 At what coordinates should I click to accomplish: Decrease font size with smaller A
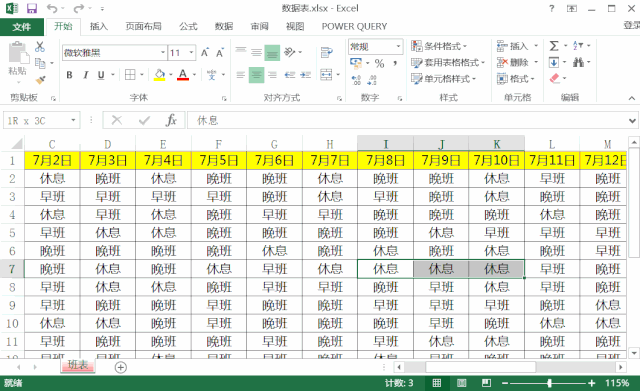pos(220,53)
